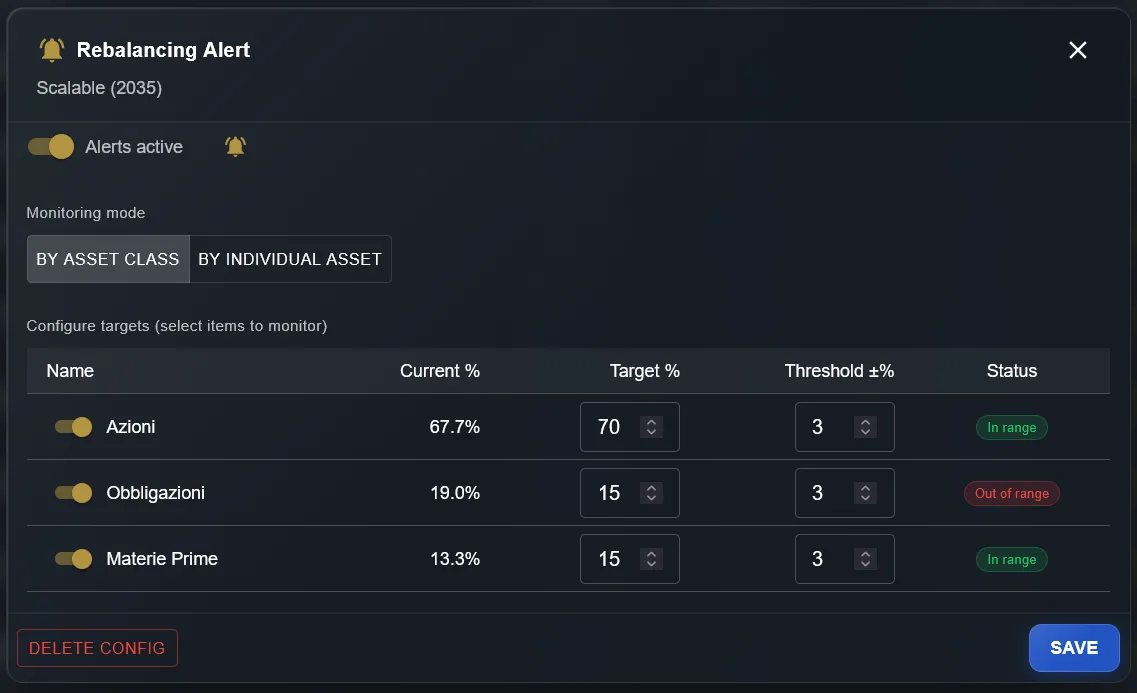Switch to BY INDIVIDUAL ASSET mode
Image resolution: width=1137 pixels, height=693 pixels.
289,259
